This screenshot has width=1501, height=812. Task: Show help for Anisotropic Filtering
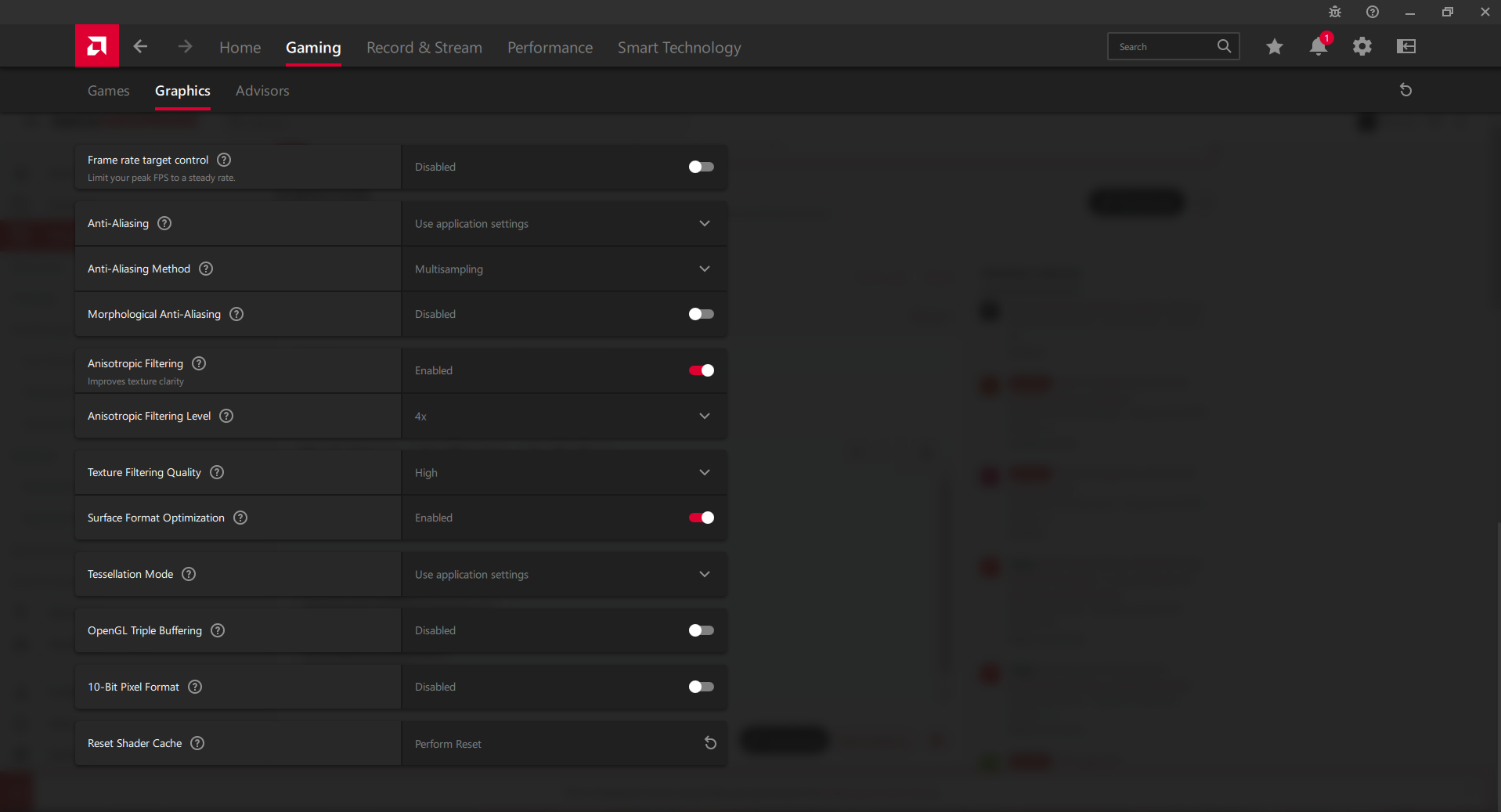click(x=199, y=363)
